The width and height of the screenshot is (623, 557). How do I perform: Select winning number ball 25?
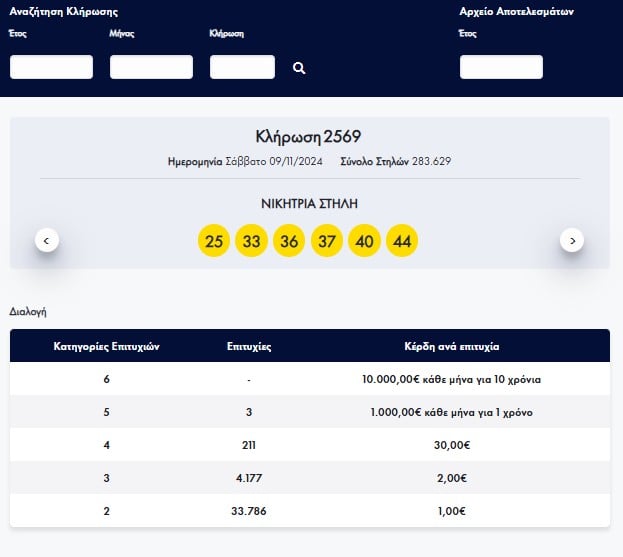pyautogui.click(x=214, y=241)
